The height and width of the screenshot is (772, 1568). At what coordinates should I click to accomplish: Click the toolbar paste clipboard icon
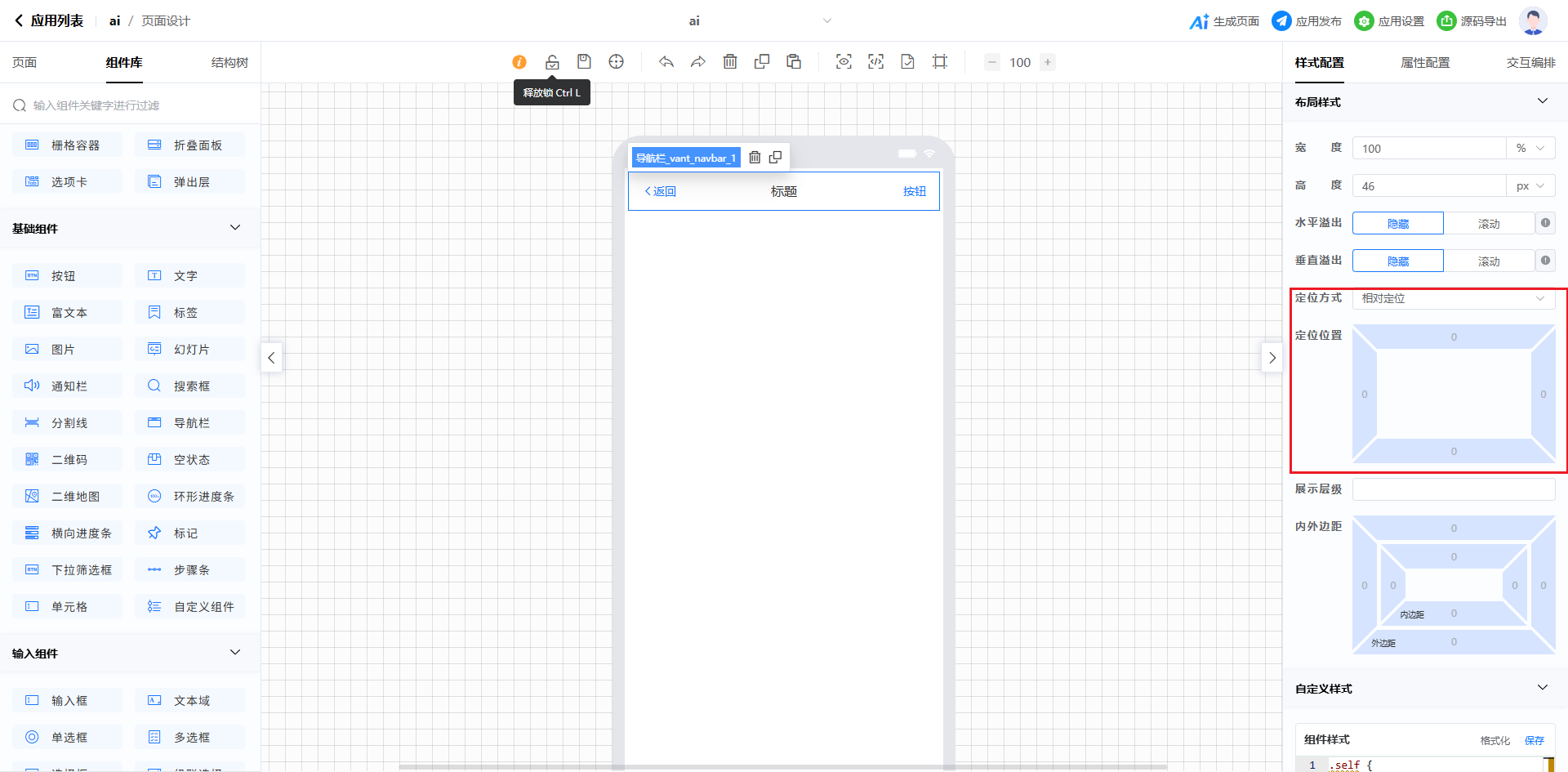pos(794,62)
